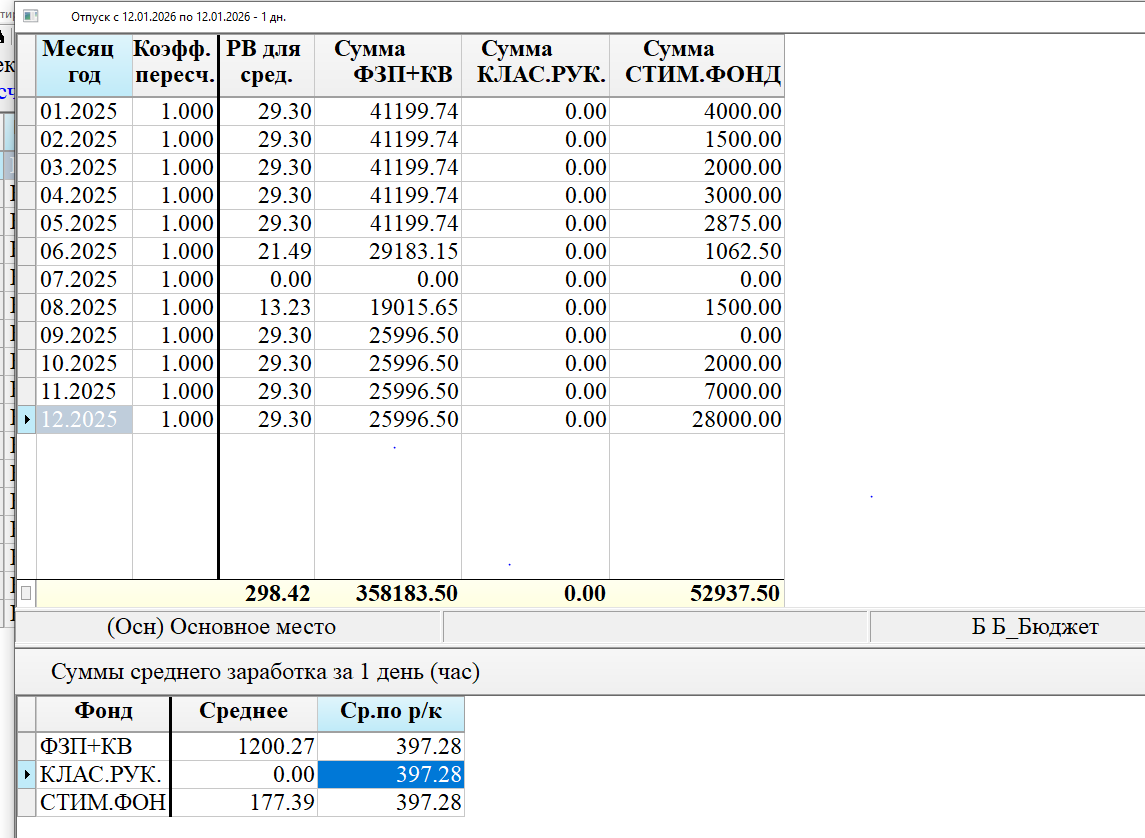
Task: Sort by the Месяц год column header
Action: (85, 63)
